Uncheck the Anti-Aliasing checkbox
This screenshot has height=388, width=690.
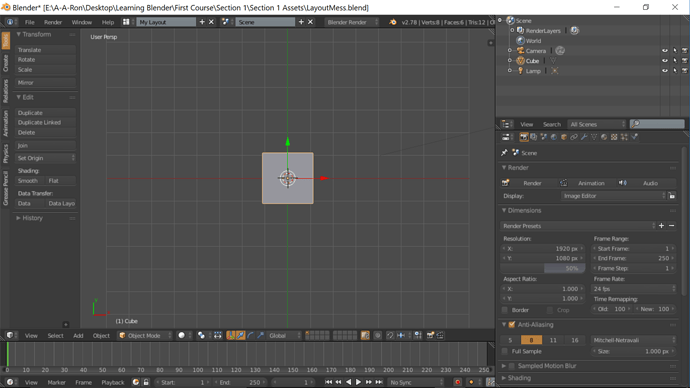[512, 325]
